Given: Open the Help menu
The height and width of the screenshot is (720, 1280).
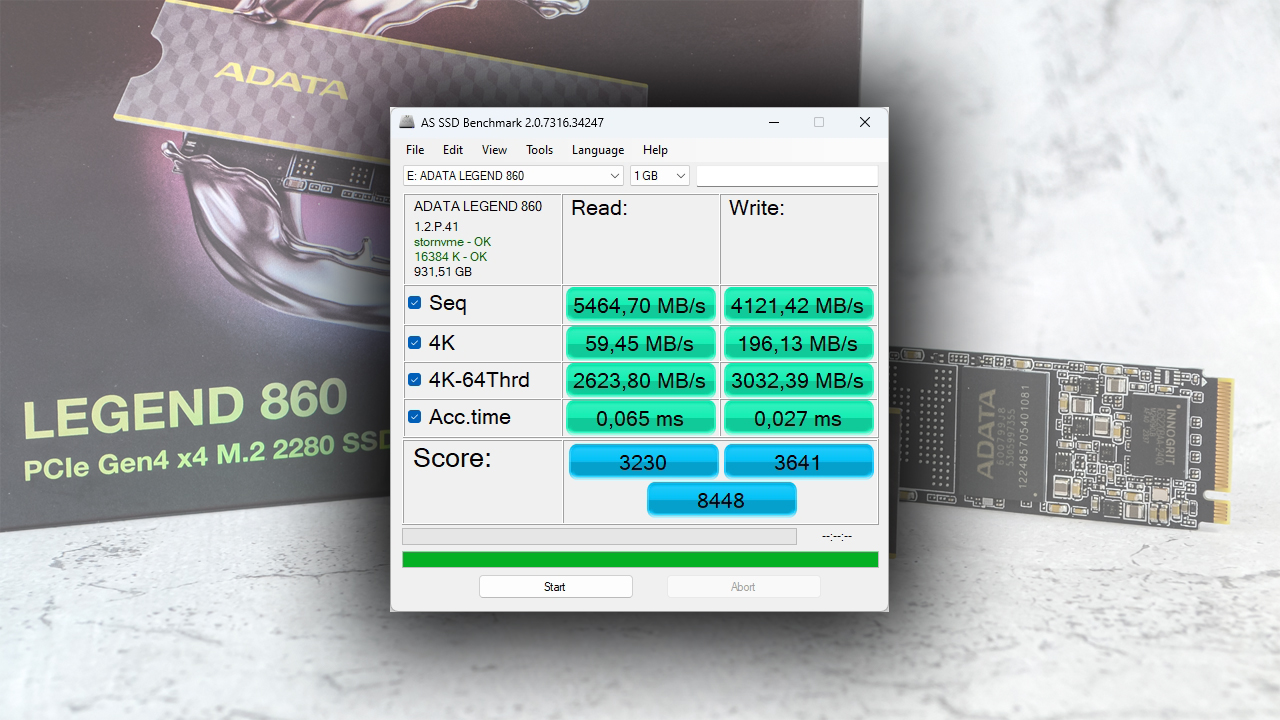Looking at the screenshot, I should [655, 150].
